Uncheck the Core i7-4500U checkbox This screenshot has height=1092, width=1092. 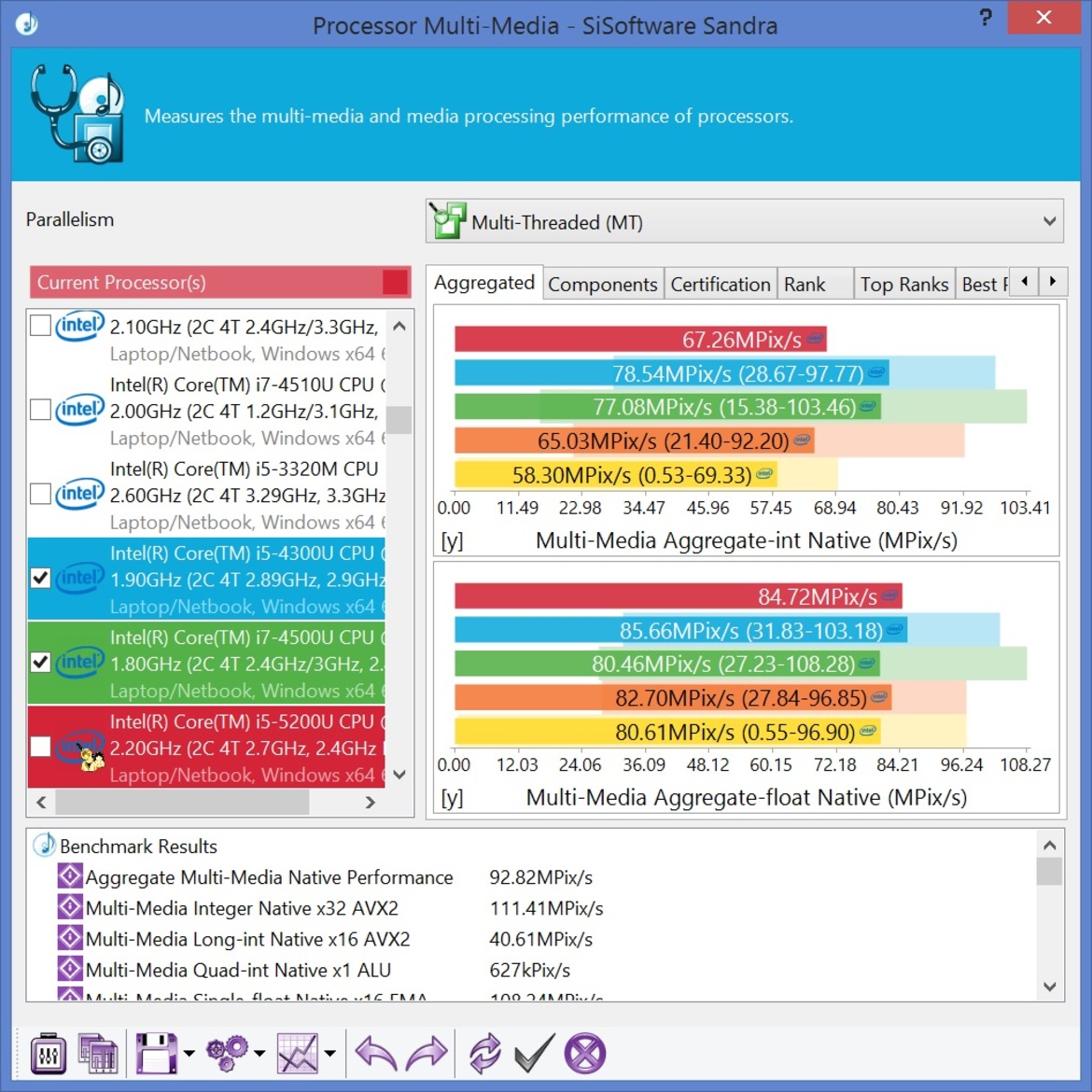click(40, 663)
